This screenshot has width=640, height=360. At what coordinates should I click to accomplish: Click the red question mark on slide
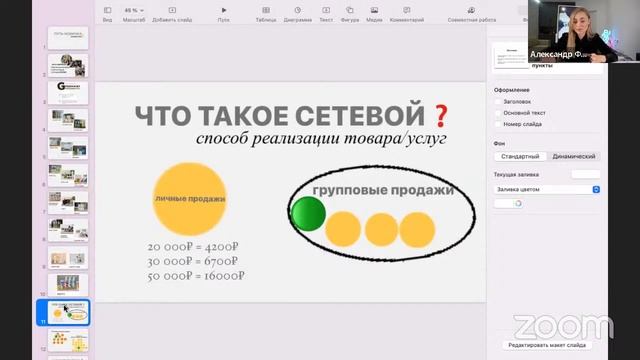click(441, 116)
